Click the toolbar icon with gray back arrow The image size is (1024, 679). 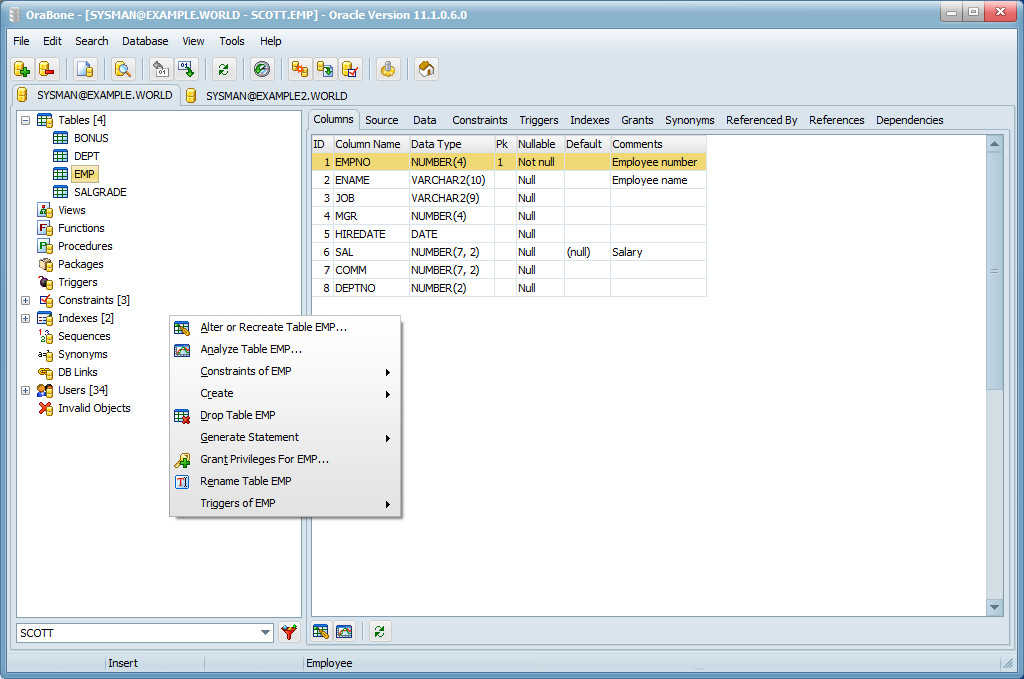point(161,69)
